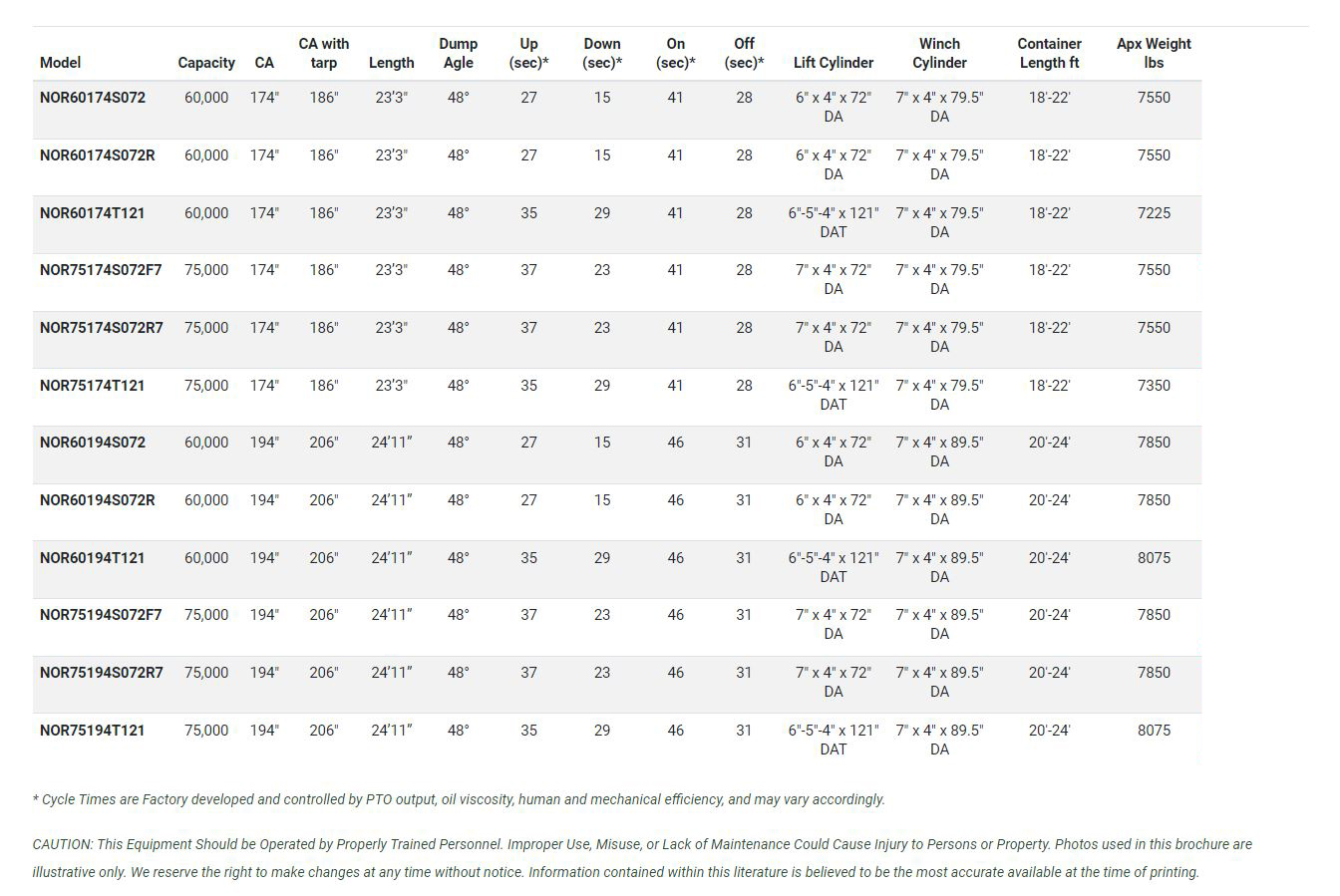
Task: Click the Cycle Times footnote text
Action: 459,799
